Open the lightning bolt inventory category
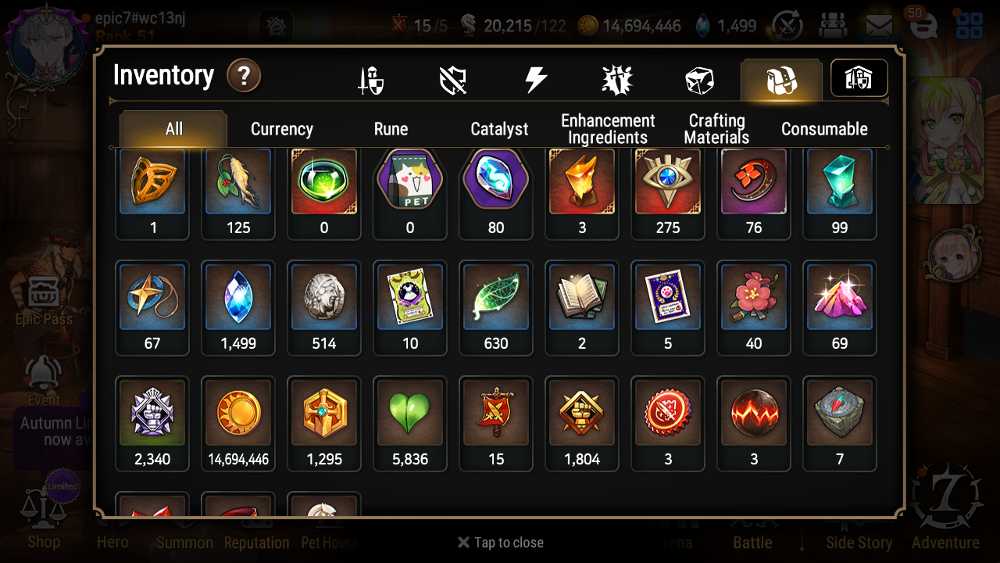The width and height of the screenshot is (1000, 563). coord(535,80)
